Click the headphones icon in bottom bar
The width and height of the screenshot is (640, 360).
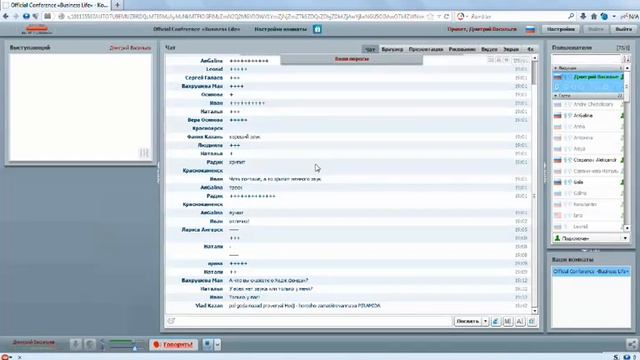click(x=90, y=344)
